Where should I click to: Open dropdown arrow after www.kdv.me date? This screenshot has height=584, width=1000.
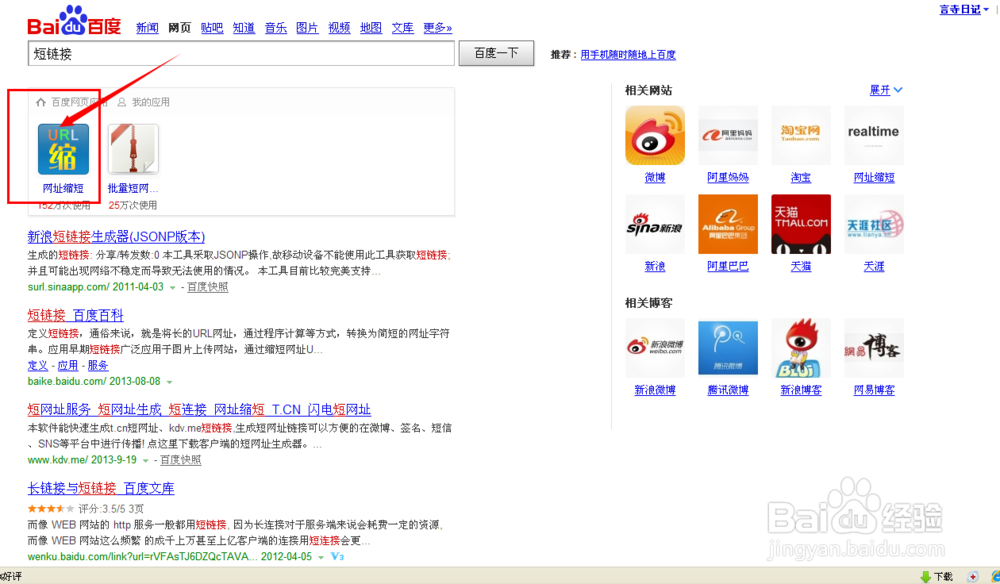pyautogui.click(x=145, y=460)
